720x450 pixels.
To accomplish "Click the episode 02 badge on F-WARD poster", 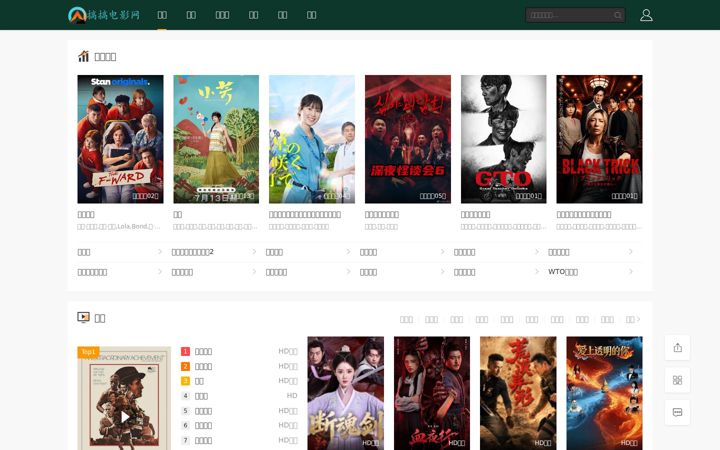I will click(146, 196).
